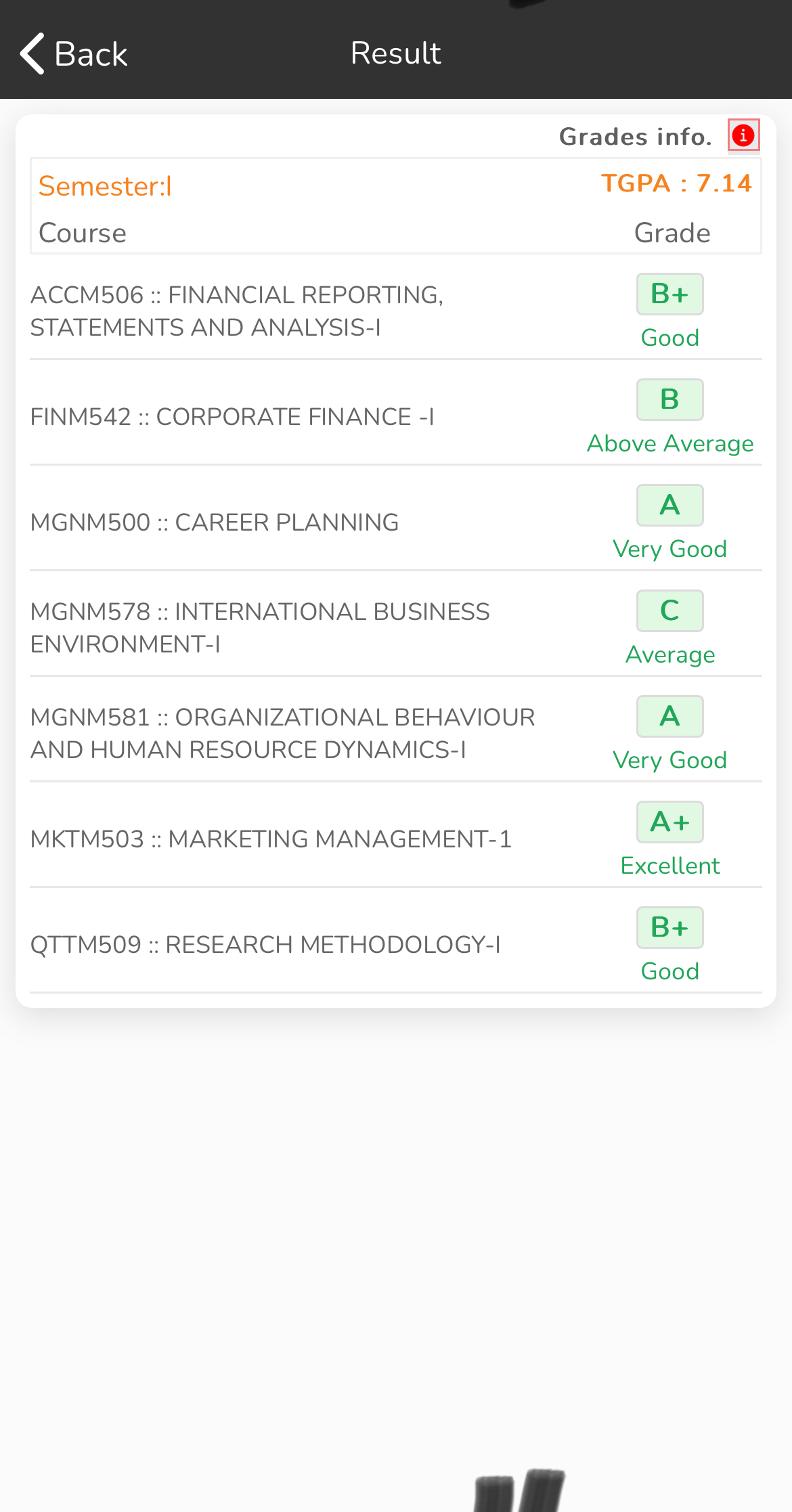Open the FINM542 Corporate Finance course row
Screen dimensions: 792x1512
click(232, 417)
